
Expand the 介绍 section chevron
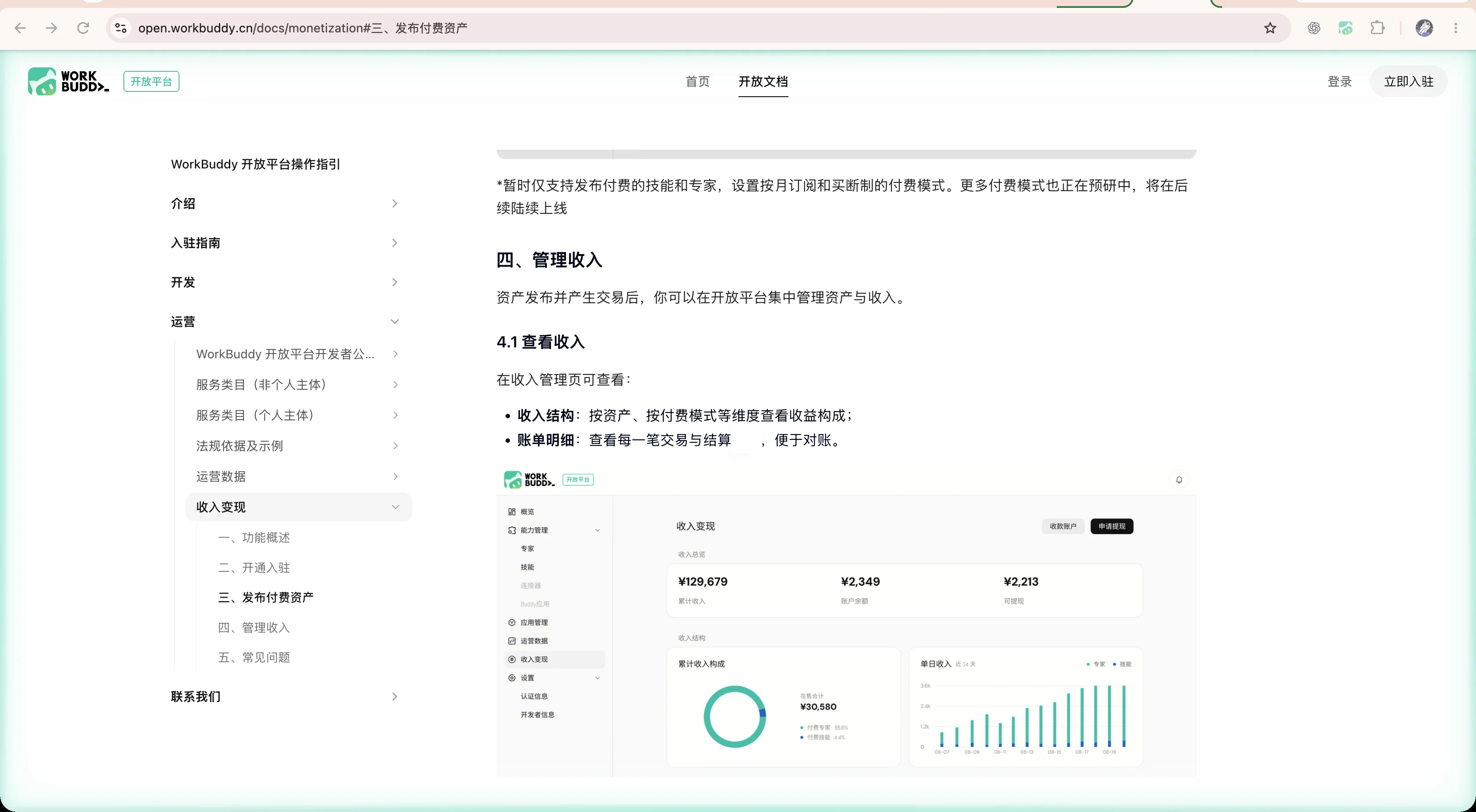(394, 203)
